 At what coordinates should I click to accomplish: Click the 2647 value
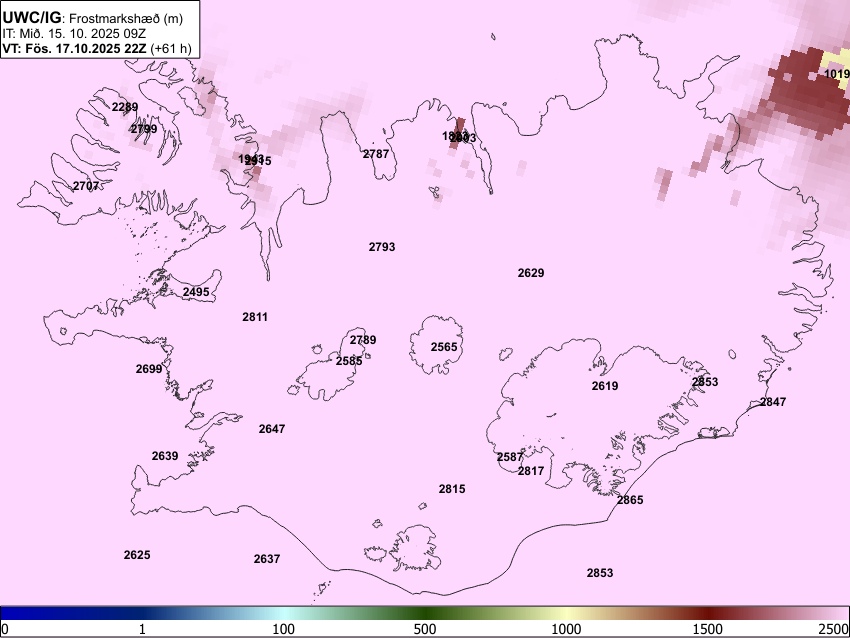(x=272, y=429)
